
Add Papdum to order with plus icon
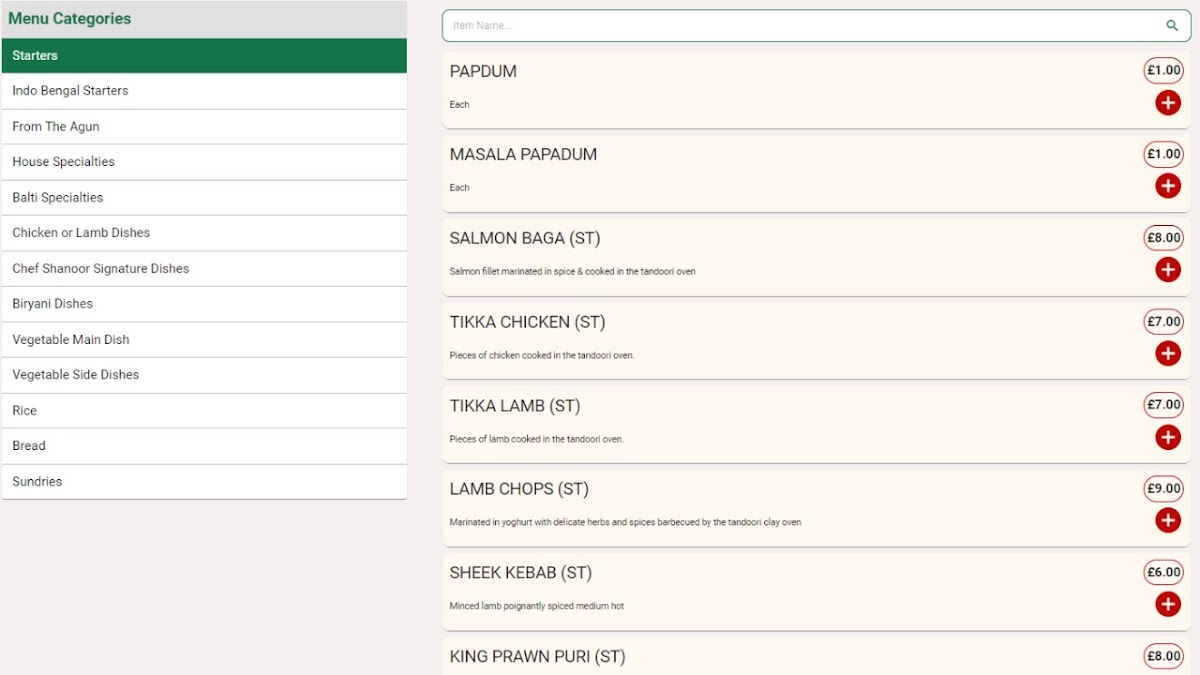click(x=1167, y=103)
